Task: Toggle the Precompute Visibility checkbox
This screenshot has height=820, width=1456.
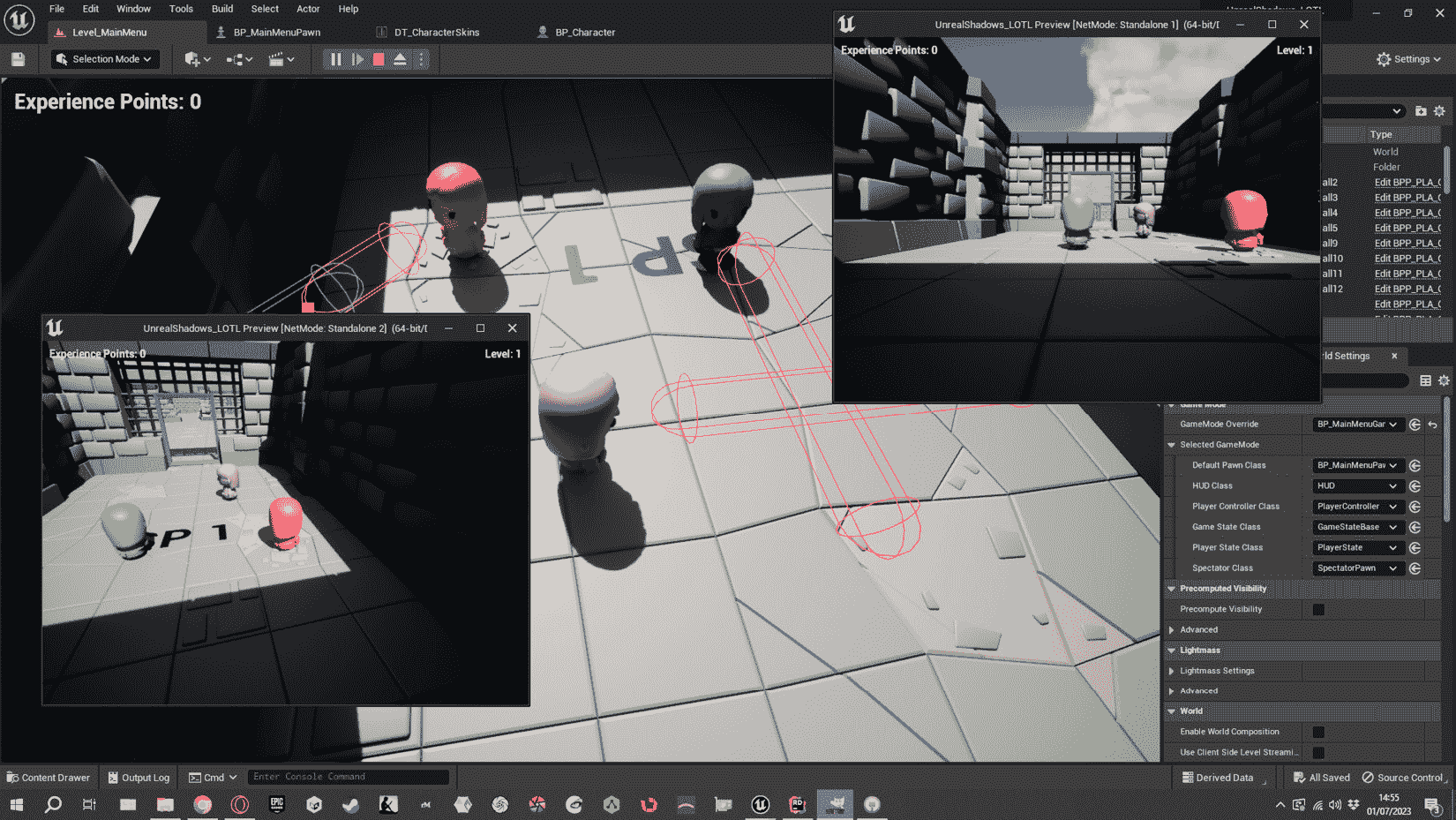Action: click(1318, 610)
